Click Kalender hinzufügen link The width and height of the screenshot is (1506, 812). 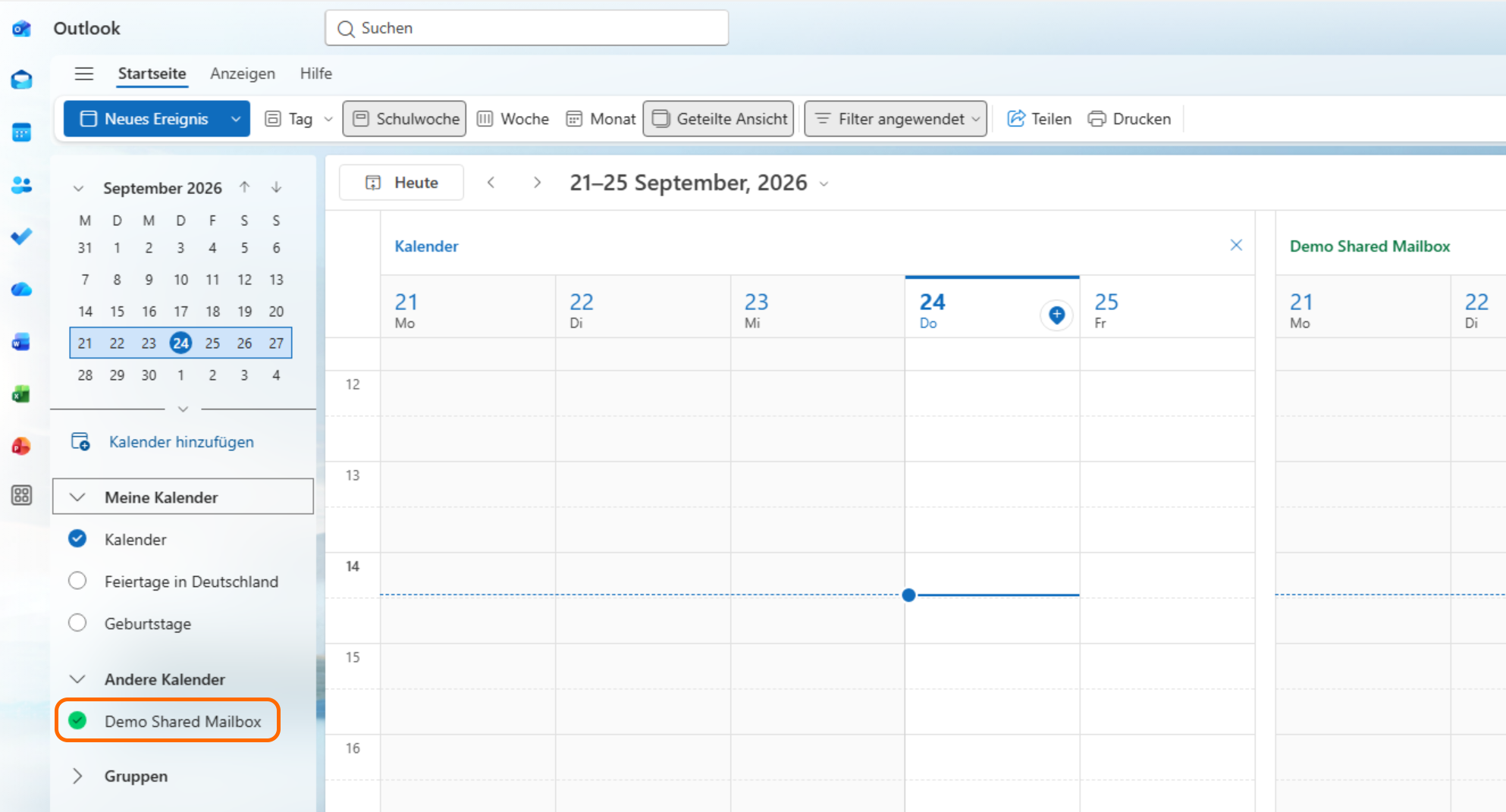181,442
